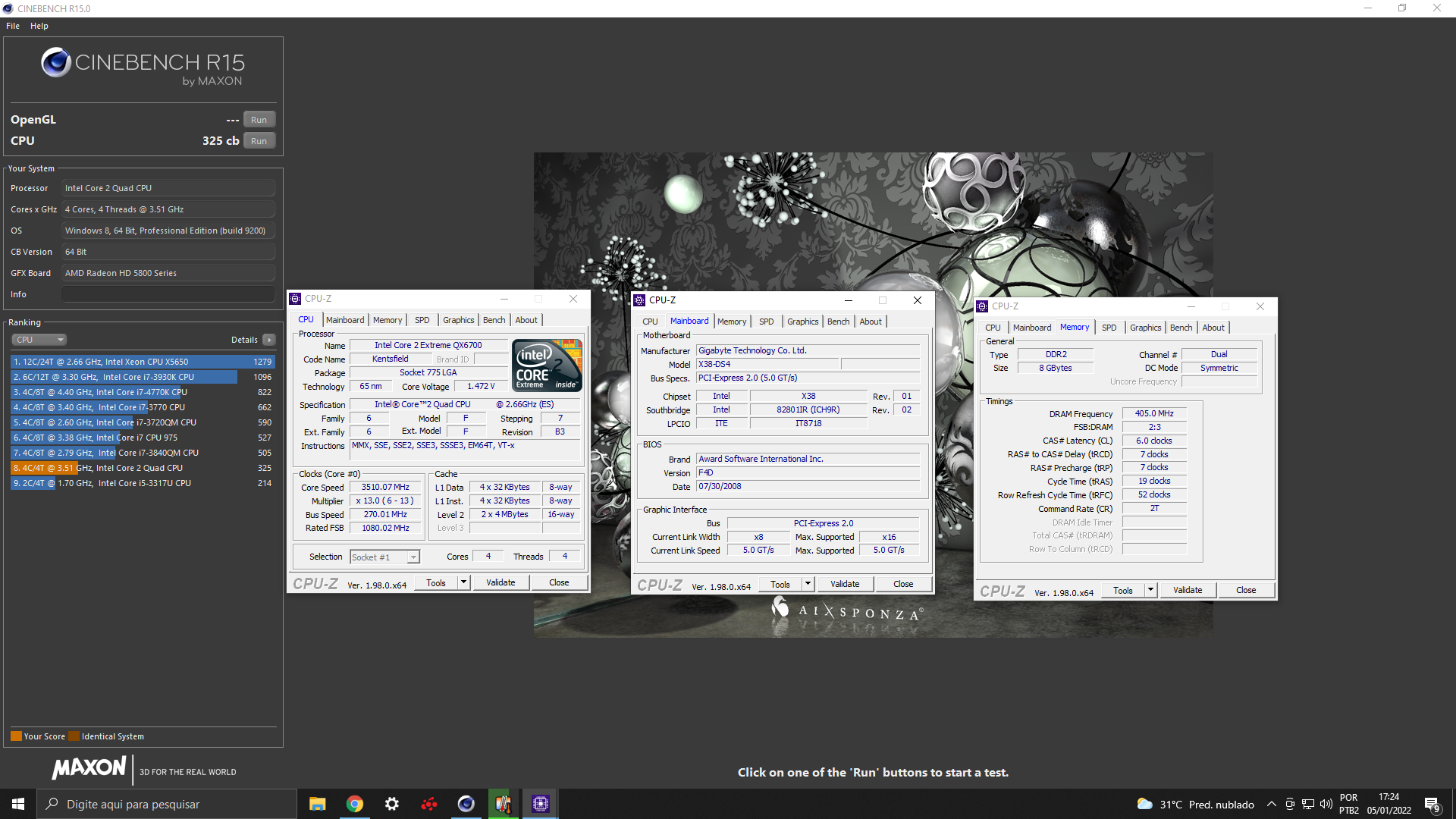Click the weather cloud icon

(1145, 804)
